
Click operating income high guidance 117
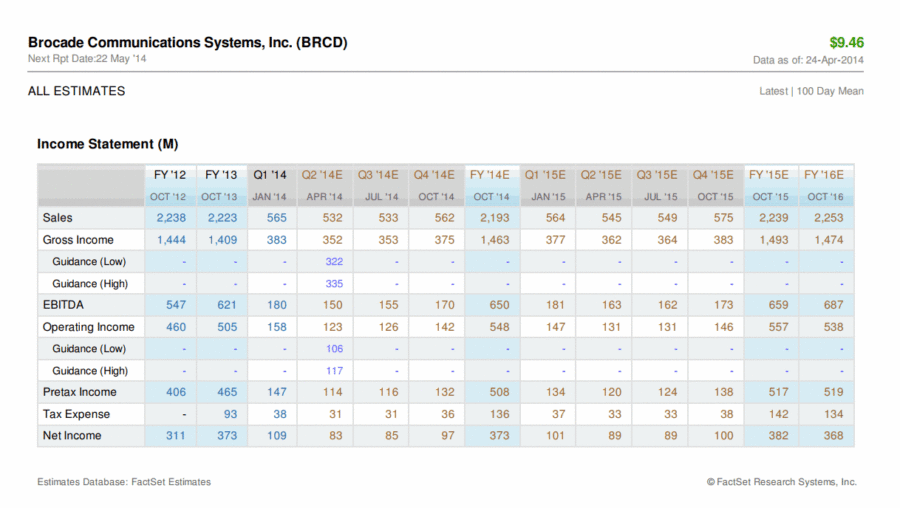point(334,371)
